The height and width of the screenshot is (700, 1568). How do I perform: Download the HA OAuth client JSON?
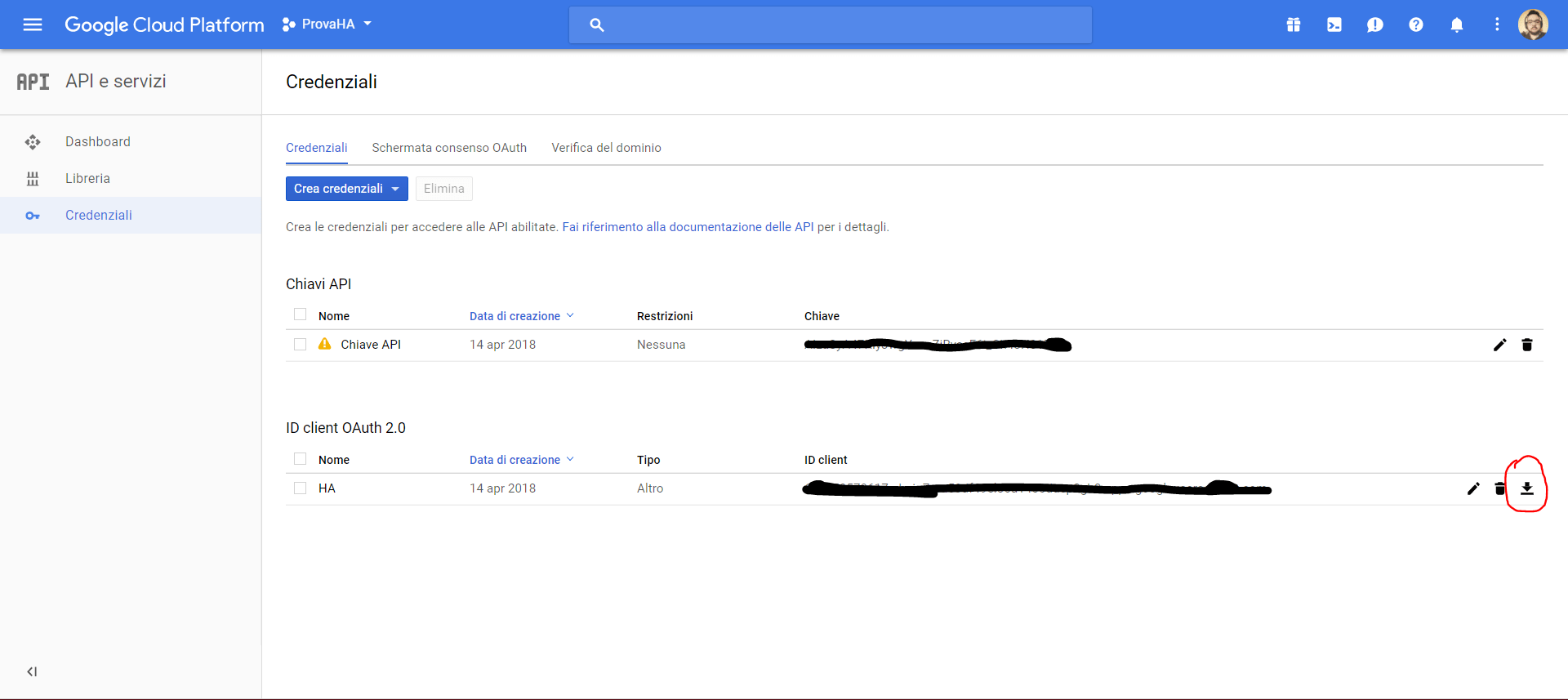tap(1526, 488)
